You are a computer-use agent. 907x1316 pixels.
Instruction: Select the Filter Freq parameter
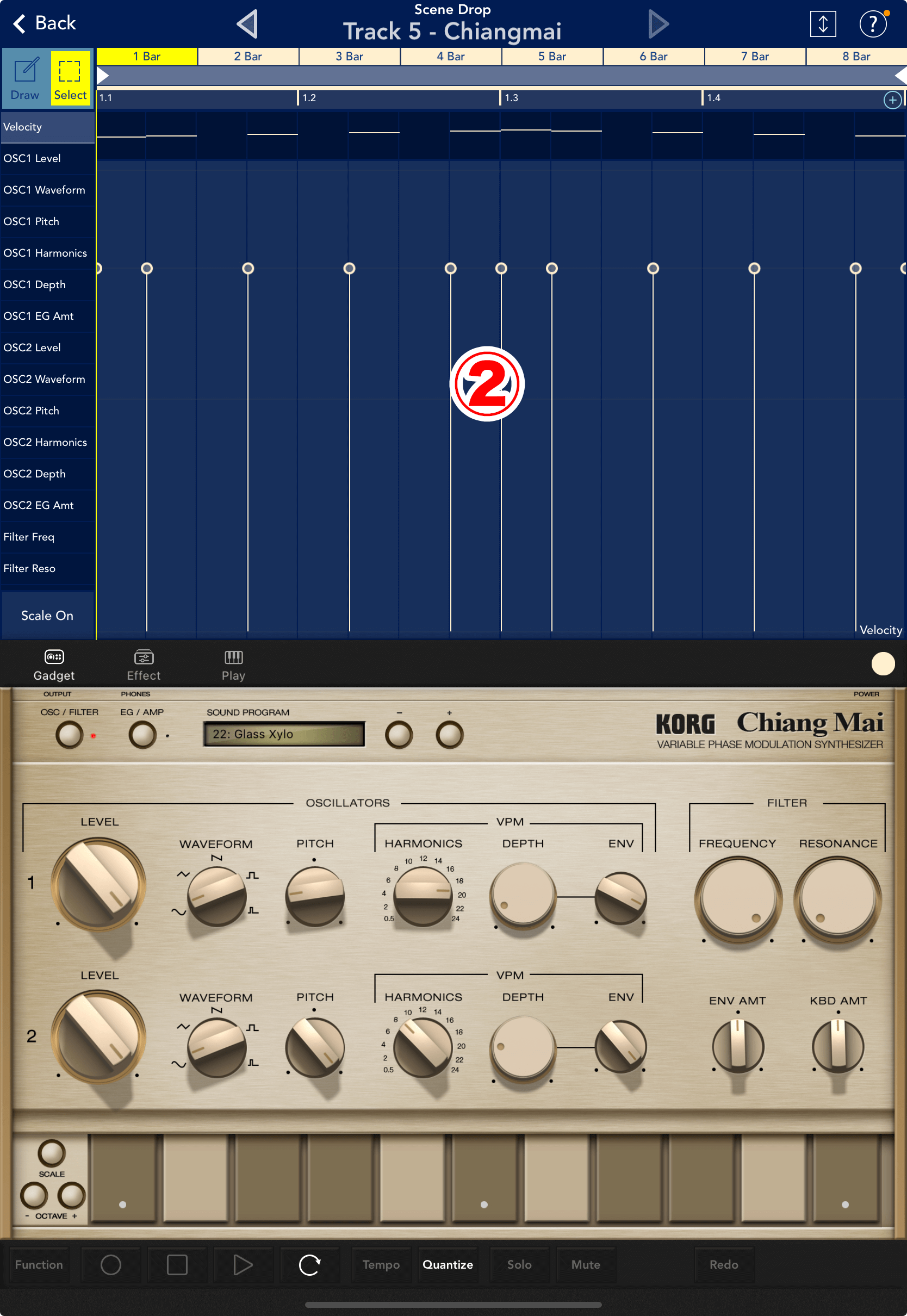[47, 536]
